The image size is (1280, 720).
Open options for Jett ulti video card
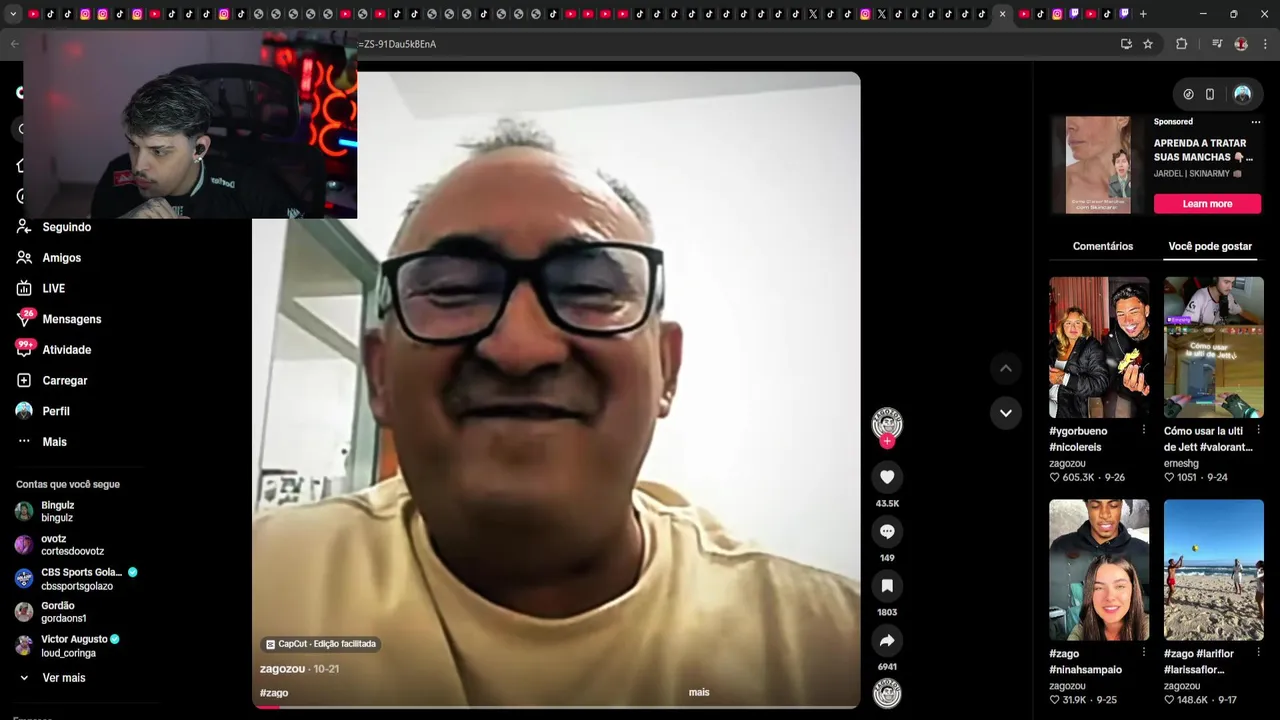(1258, 430)
